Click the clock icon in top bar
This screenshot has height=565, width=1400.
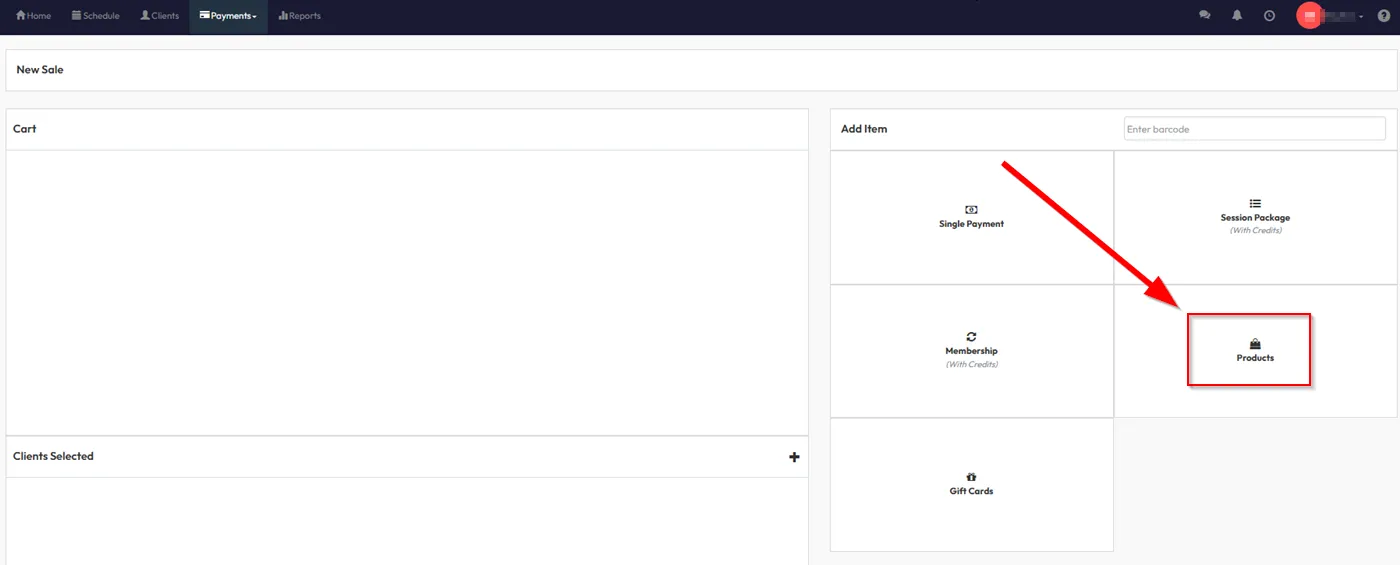(x=1269, y=16)
